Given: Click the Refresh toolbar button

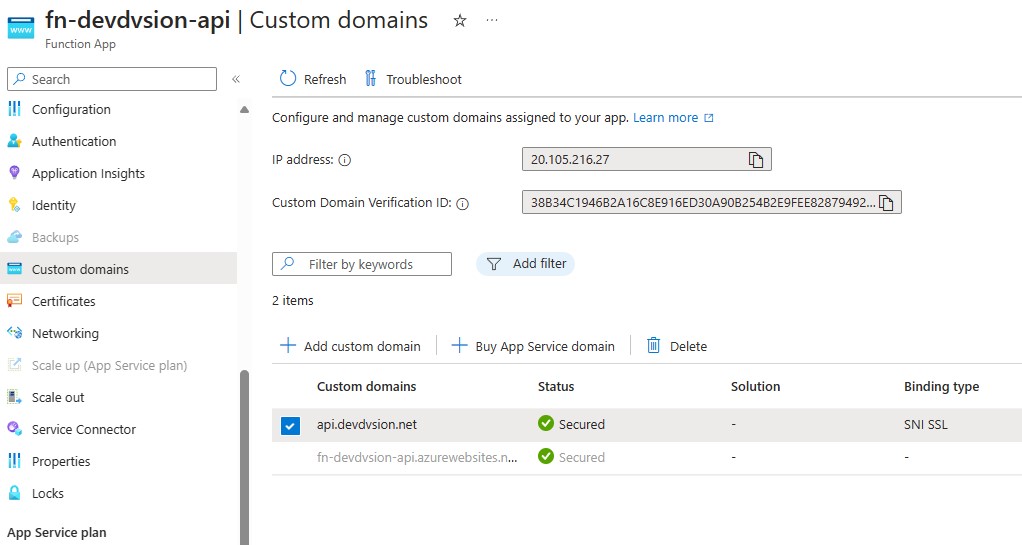Looking at the screenshot, I should click(x=313, y=79).
